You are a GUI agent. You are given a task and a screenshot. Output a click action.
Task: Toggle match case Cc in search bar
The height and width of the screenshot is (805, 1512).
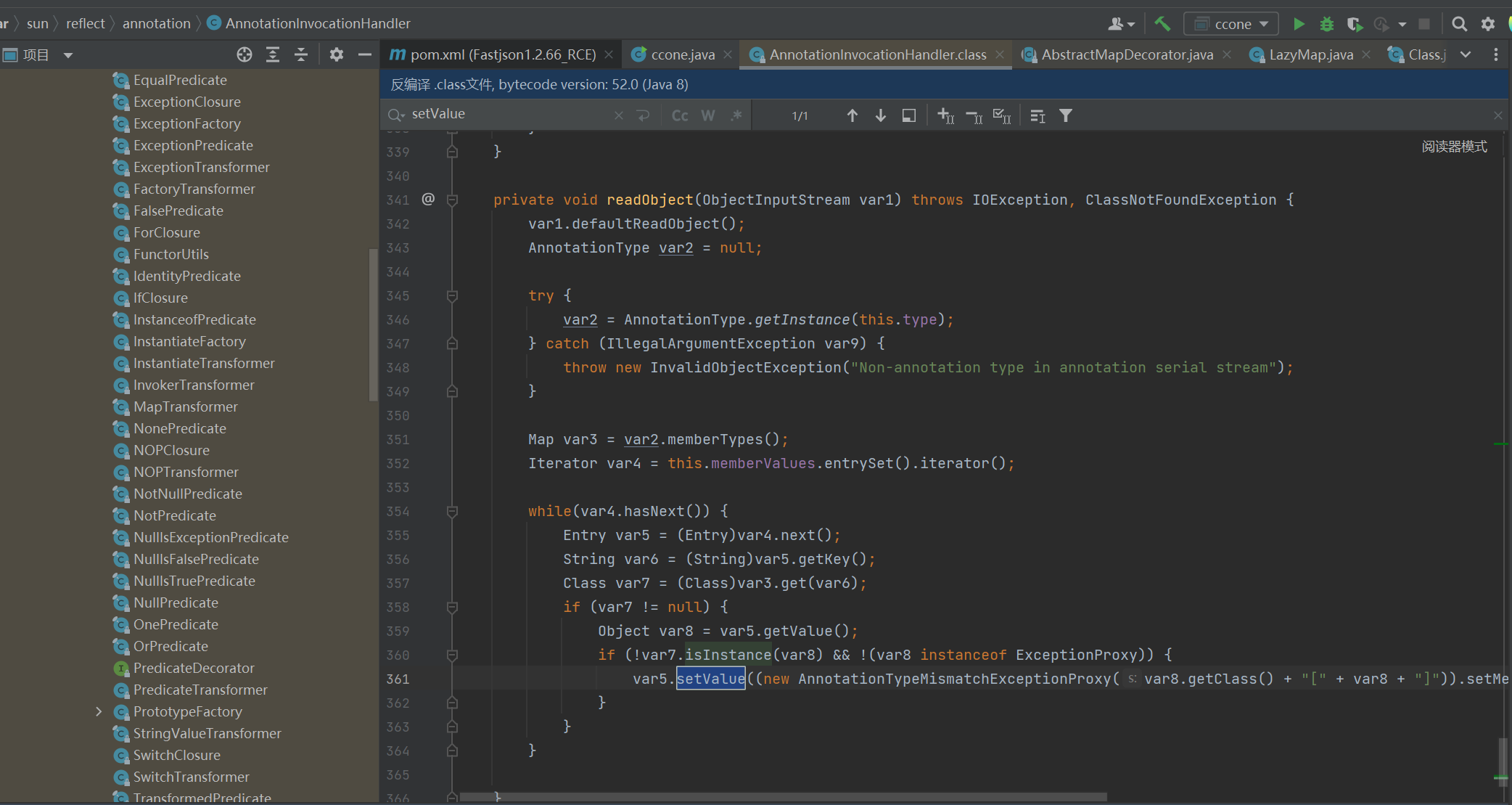680,115
